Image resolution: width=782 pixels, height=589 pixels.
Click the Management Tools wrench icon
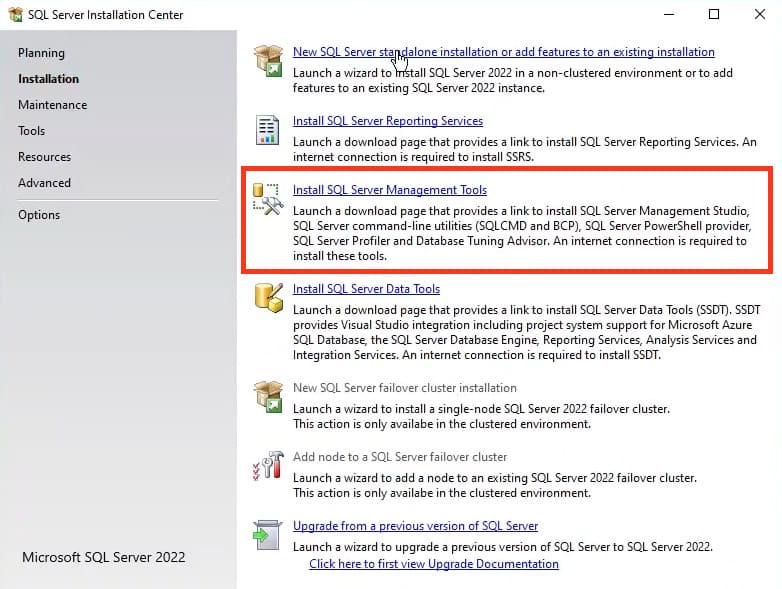pyautogui.click(x=268, y=198)
